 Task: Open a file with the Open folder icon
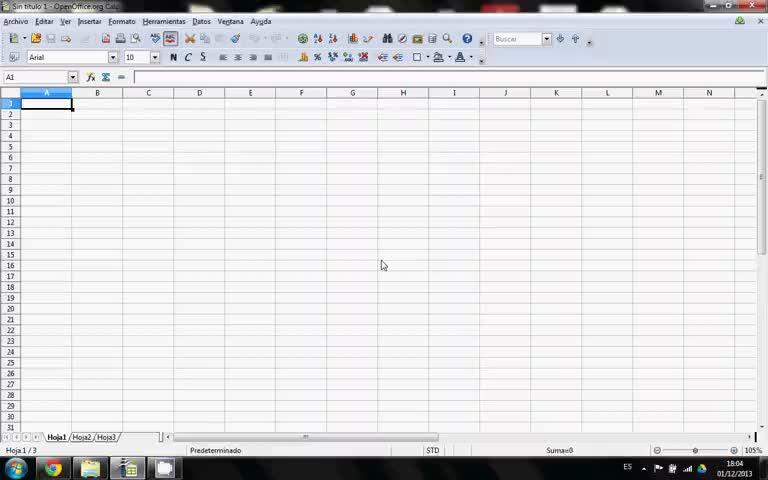pos(36,38)
